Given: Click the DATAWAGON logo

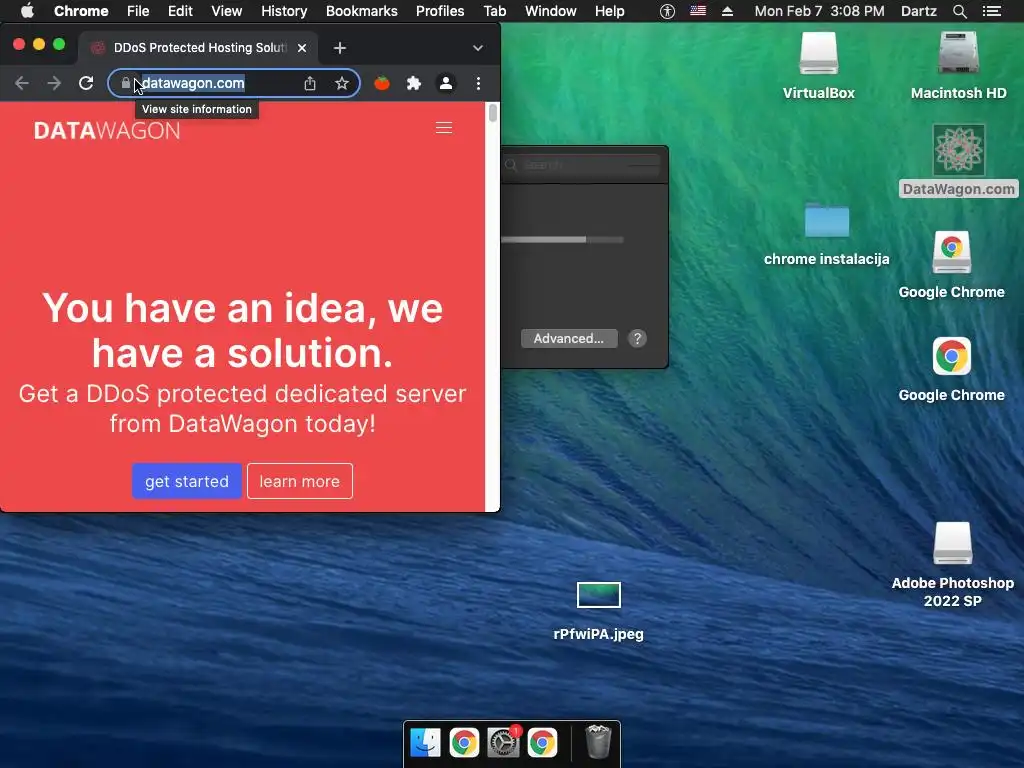Looking at the screenshot, I should coord(107,131).
